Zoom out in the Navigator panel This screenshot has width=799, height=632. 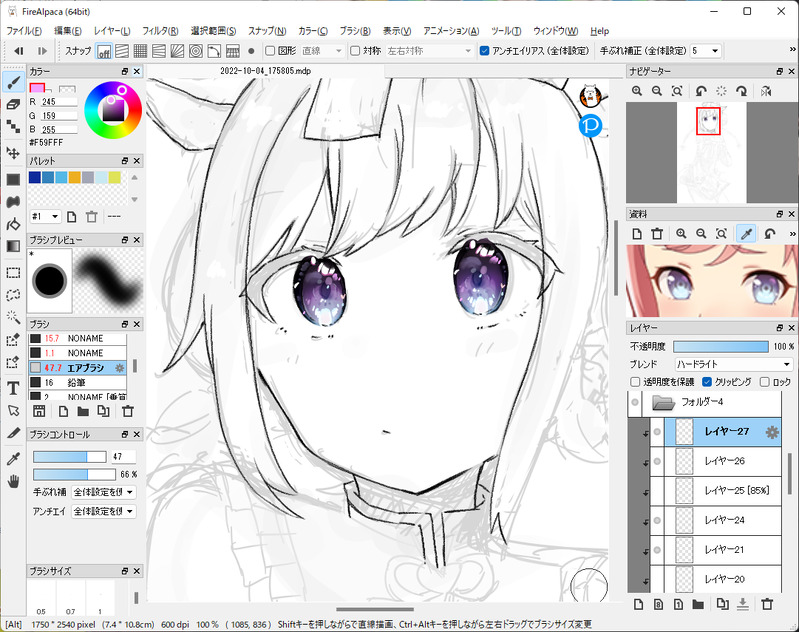click(x=657, y=91)
